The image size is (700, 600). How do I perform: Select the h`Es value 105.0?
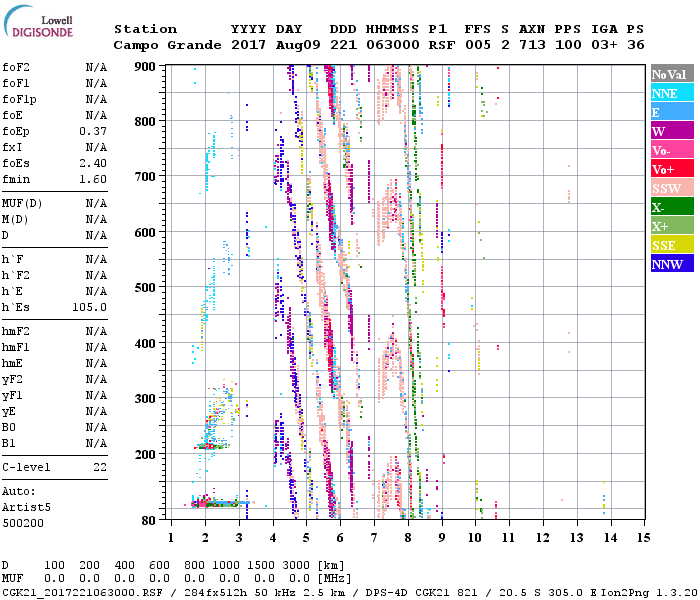coord(89,307)
